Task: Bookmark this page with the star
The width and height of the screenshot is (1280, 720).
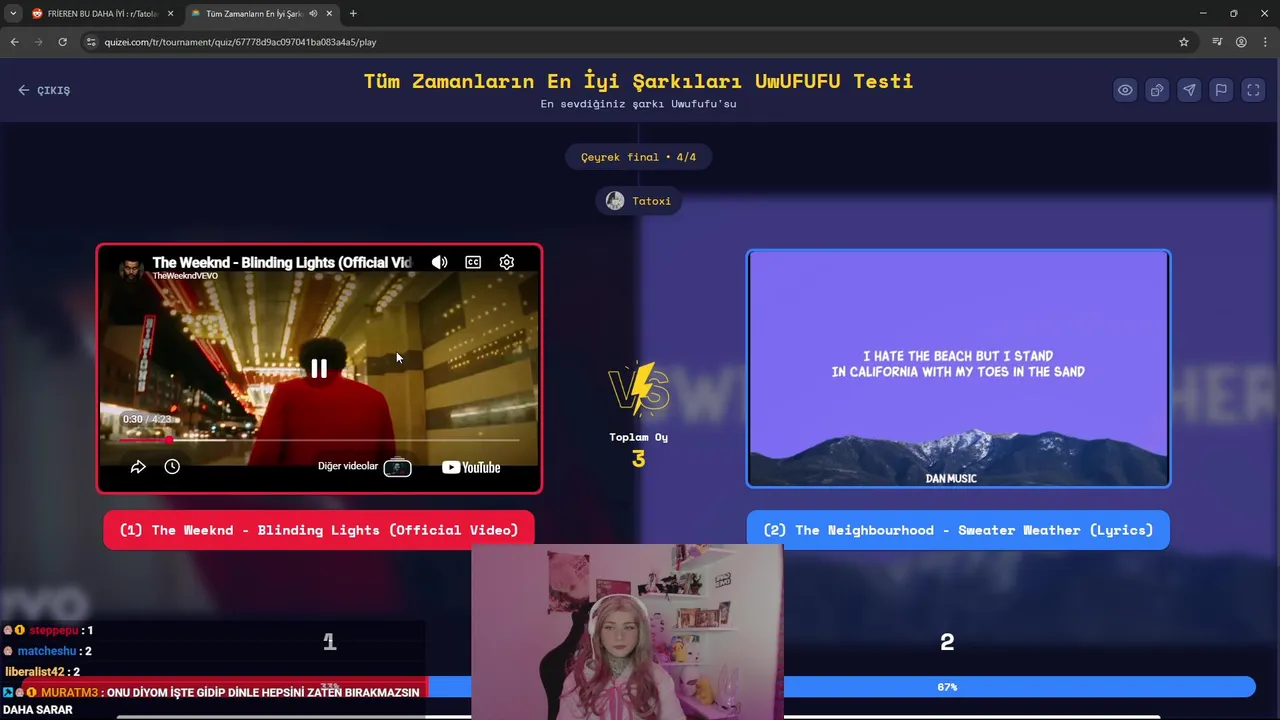Action: 1184,42
